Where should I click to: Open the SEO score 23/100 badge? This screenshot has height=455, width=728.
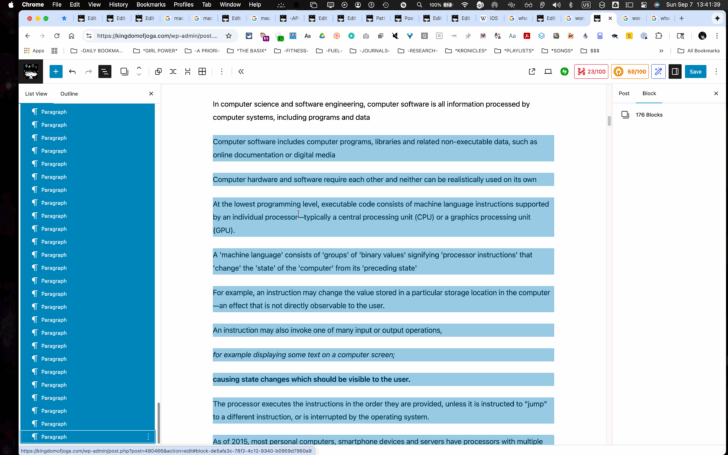click(591, 72)
